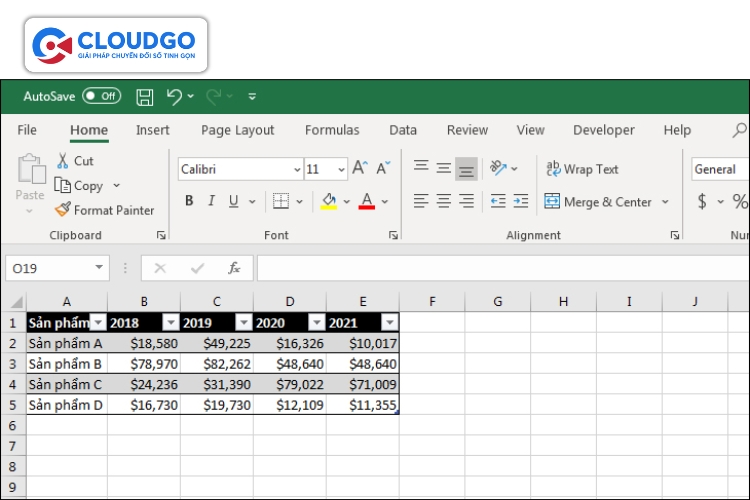Apply center horizontal text alignment
This screenshot has width=750, height=500.
tap(444, 201)
